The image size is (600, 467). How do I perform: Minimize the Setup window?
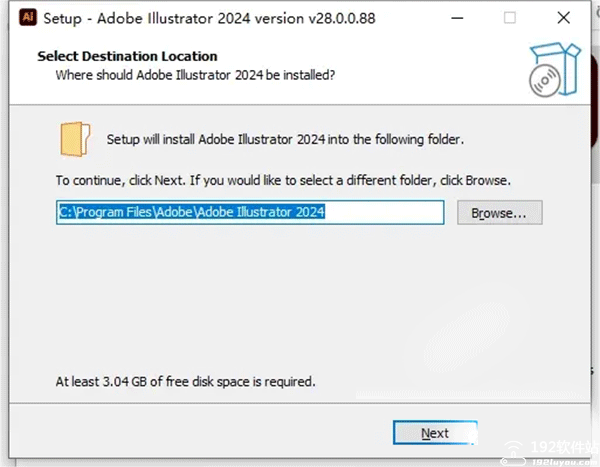[x=457, y=18]
